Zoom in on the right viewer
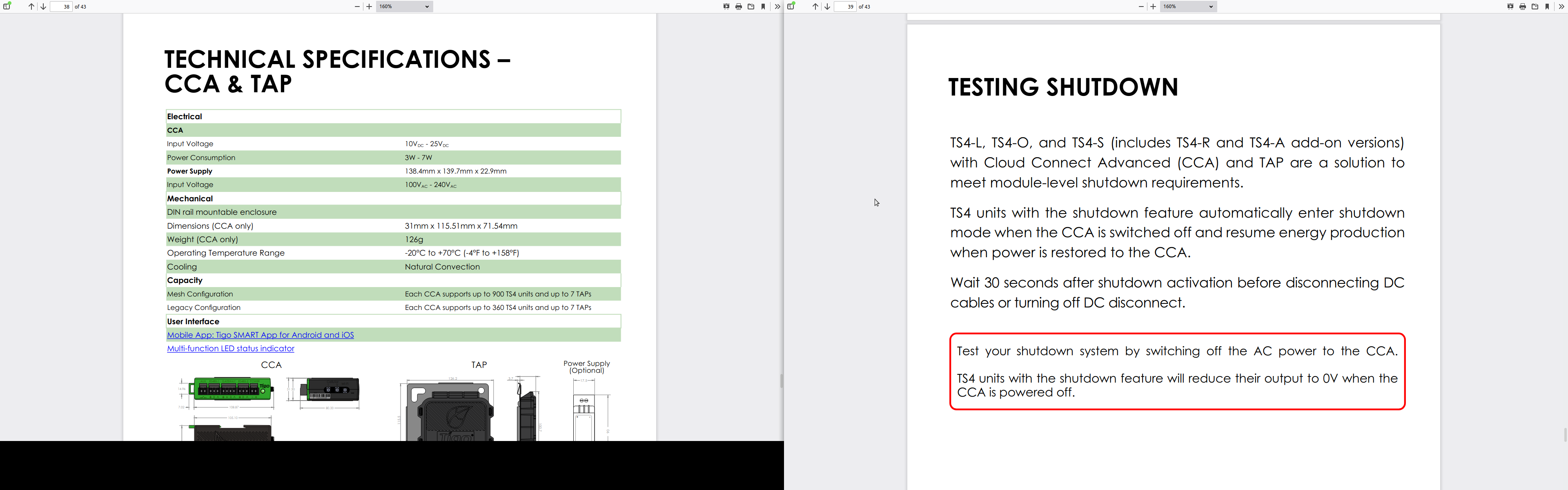The image size is (1568, 490). [x=1153, y=7]
